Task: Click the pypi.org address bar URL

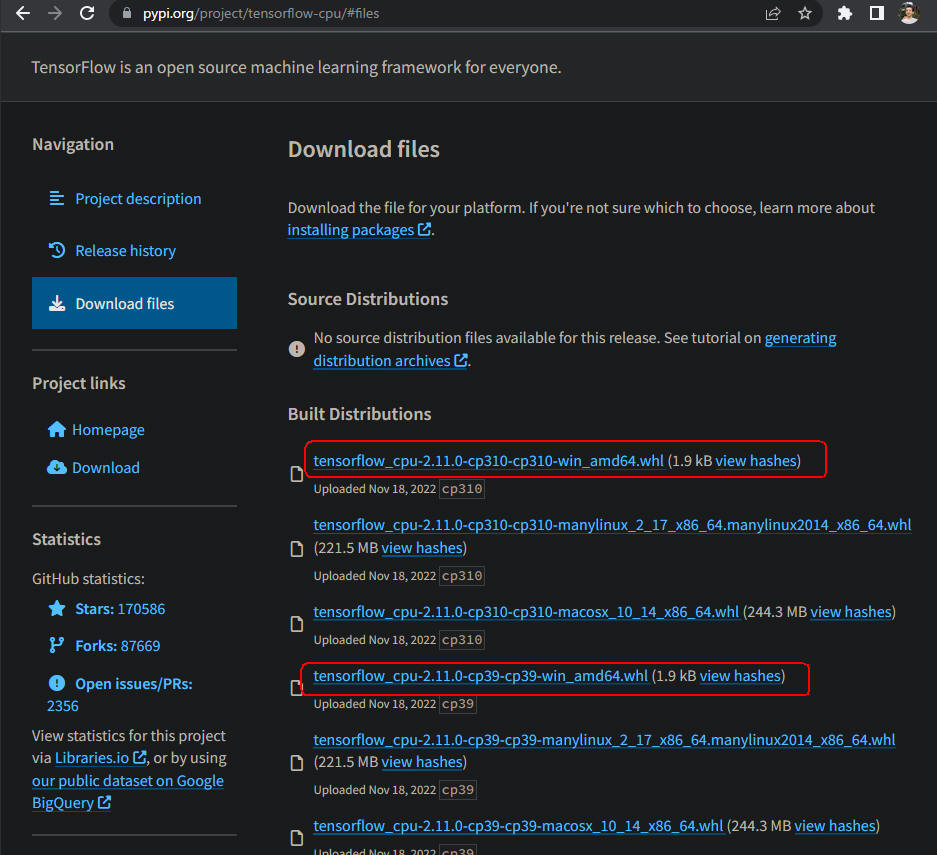Action: coord(261,13)
